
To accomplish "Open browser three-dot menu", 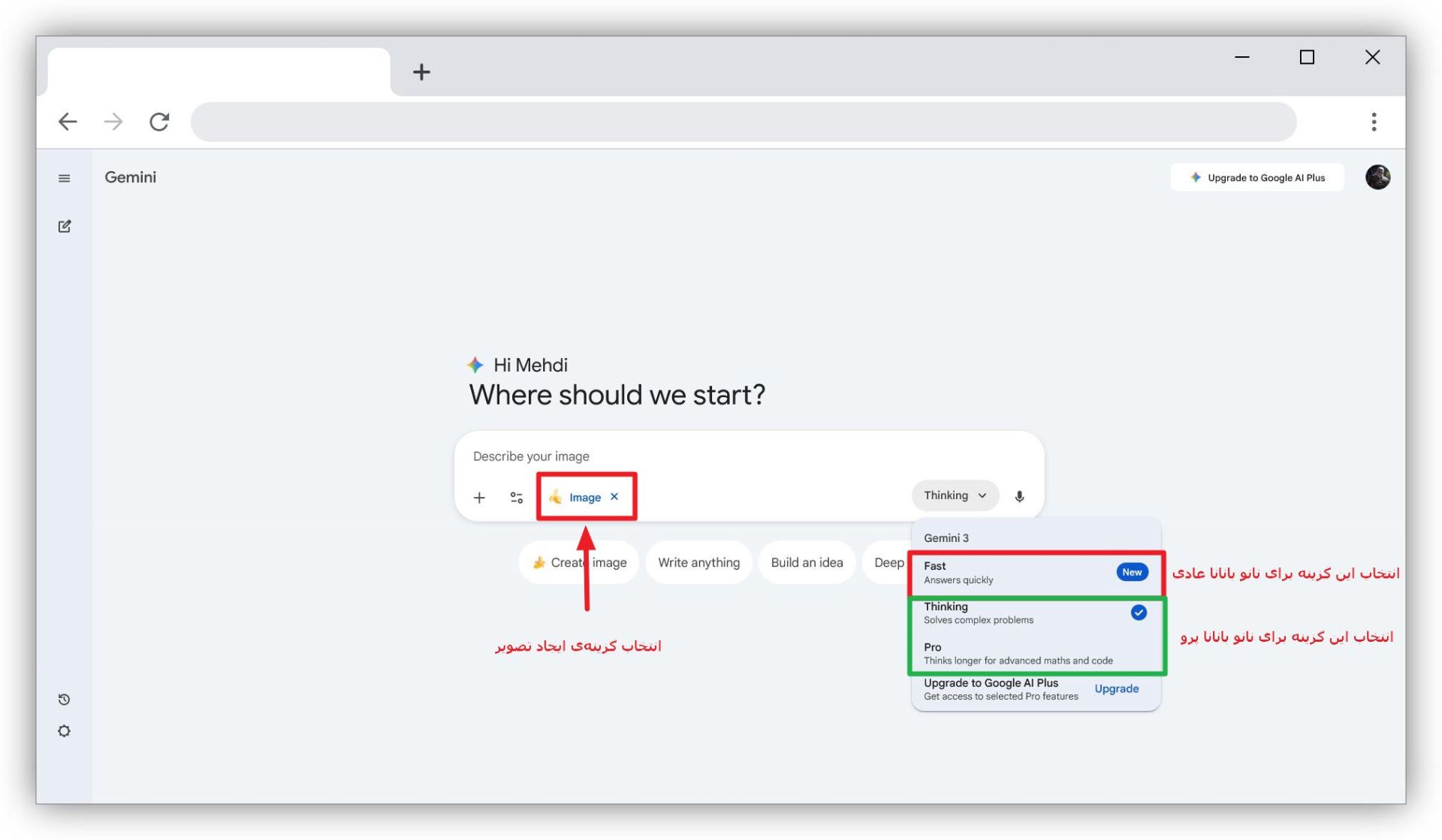I will [1374, 122].
